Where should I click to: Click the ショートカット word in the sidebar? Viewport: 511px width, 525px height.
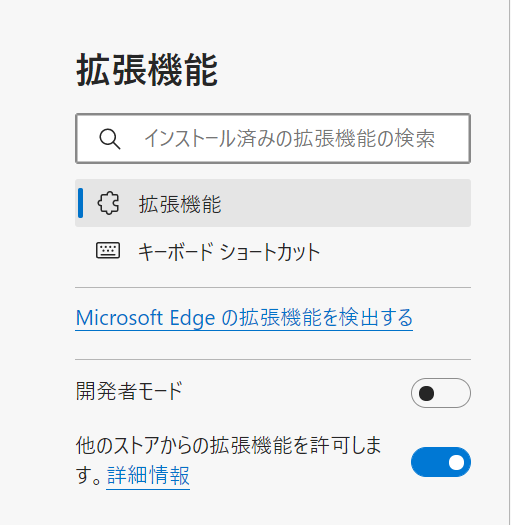[270, 252]
